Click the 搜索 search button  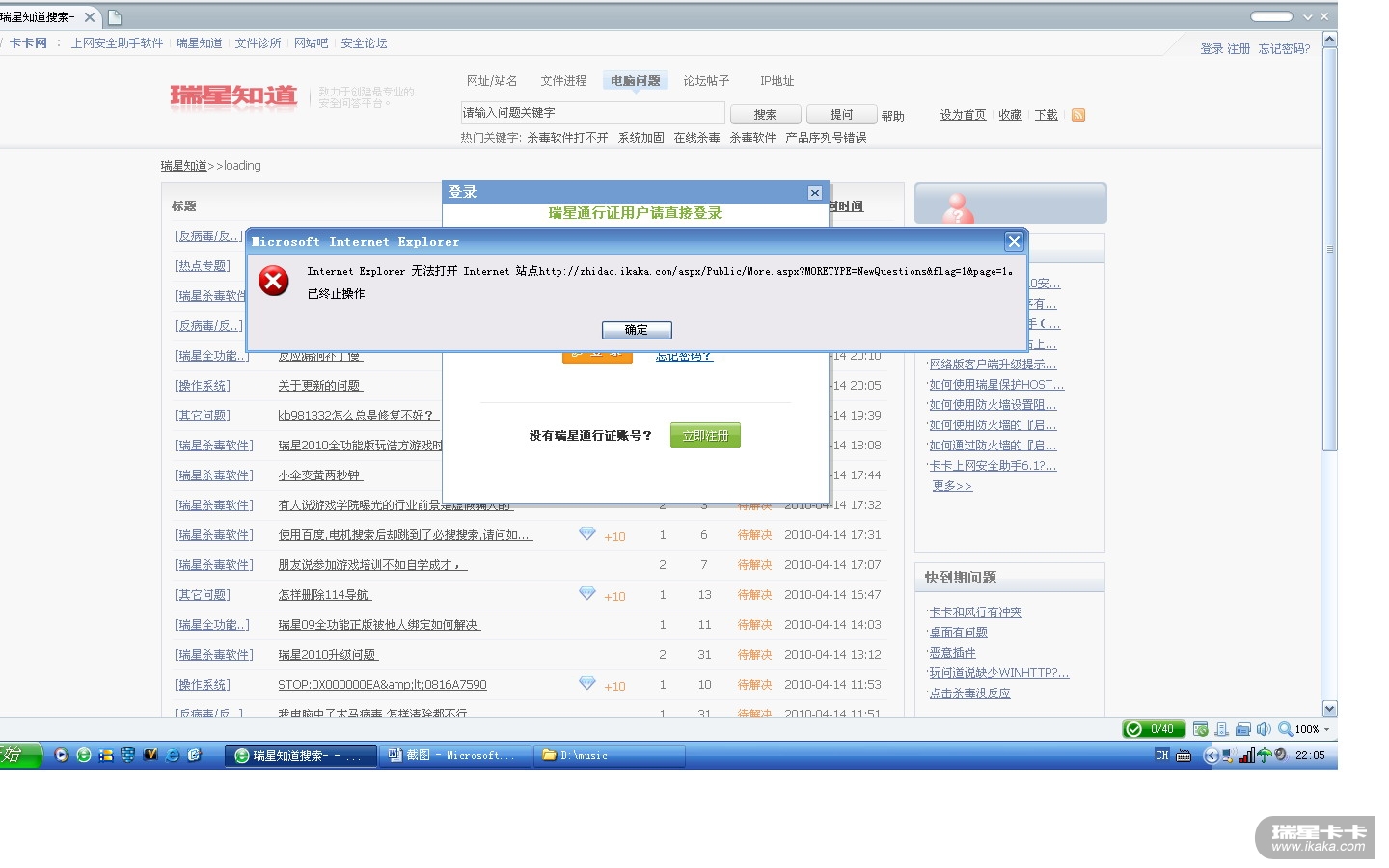766,115
